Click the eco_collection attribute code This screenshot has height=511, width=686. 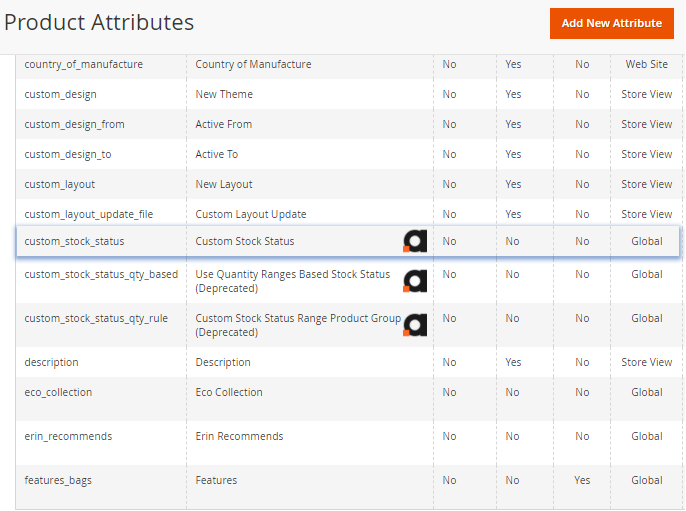[x=59, y=392]
